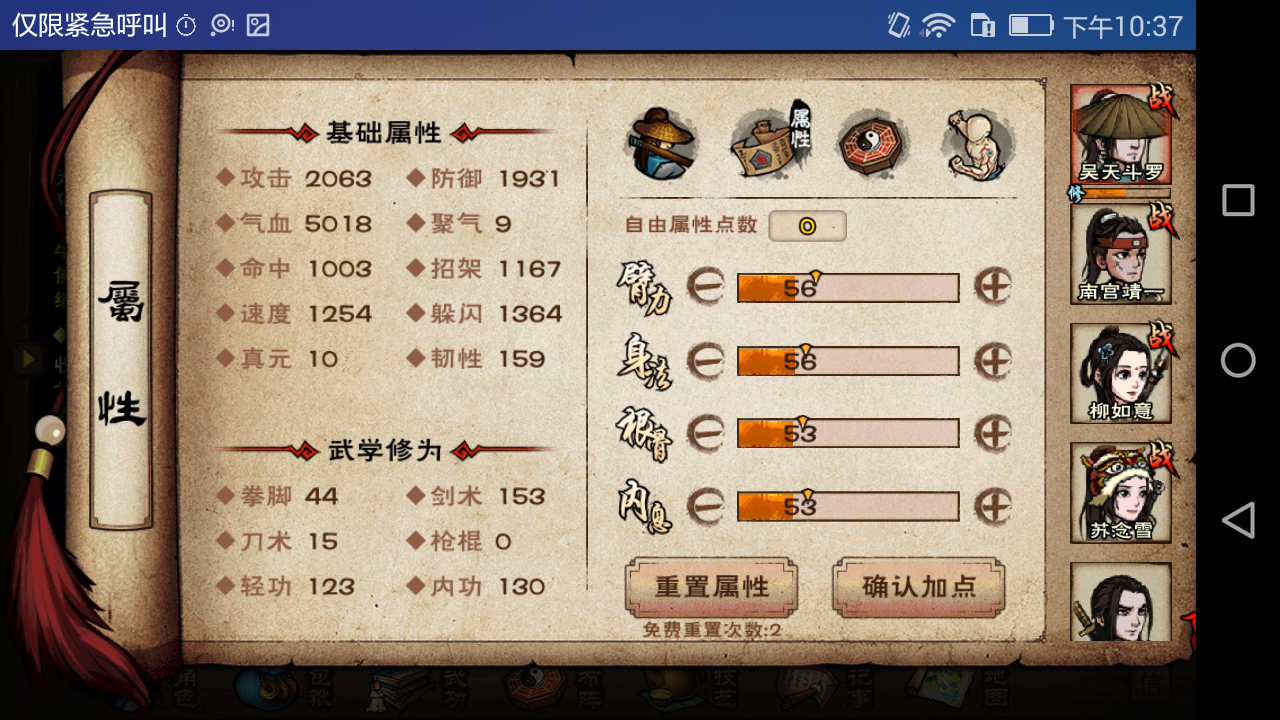
Task: Open the meridian body figure icon
Action: coord(979,143)
